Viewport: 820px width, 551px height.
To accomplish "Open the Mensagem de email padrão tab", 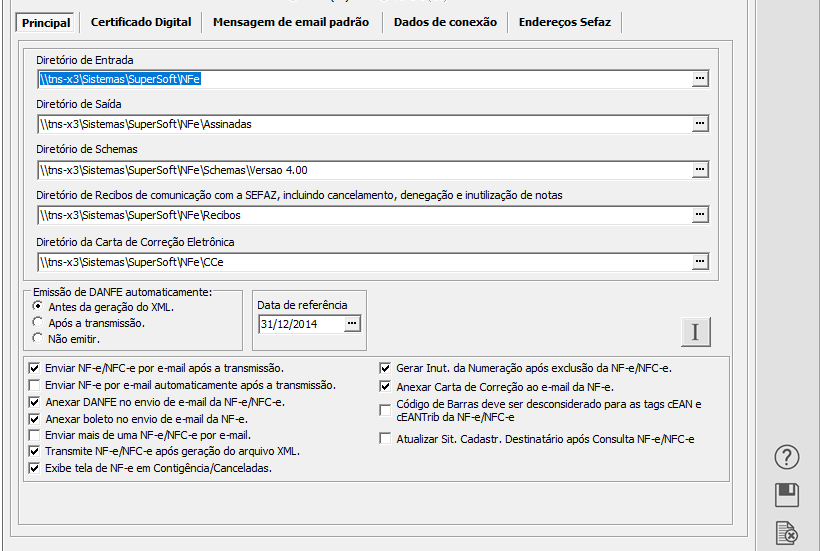I will coord(291,22).
